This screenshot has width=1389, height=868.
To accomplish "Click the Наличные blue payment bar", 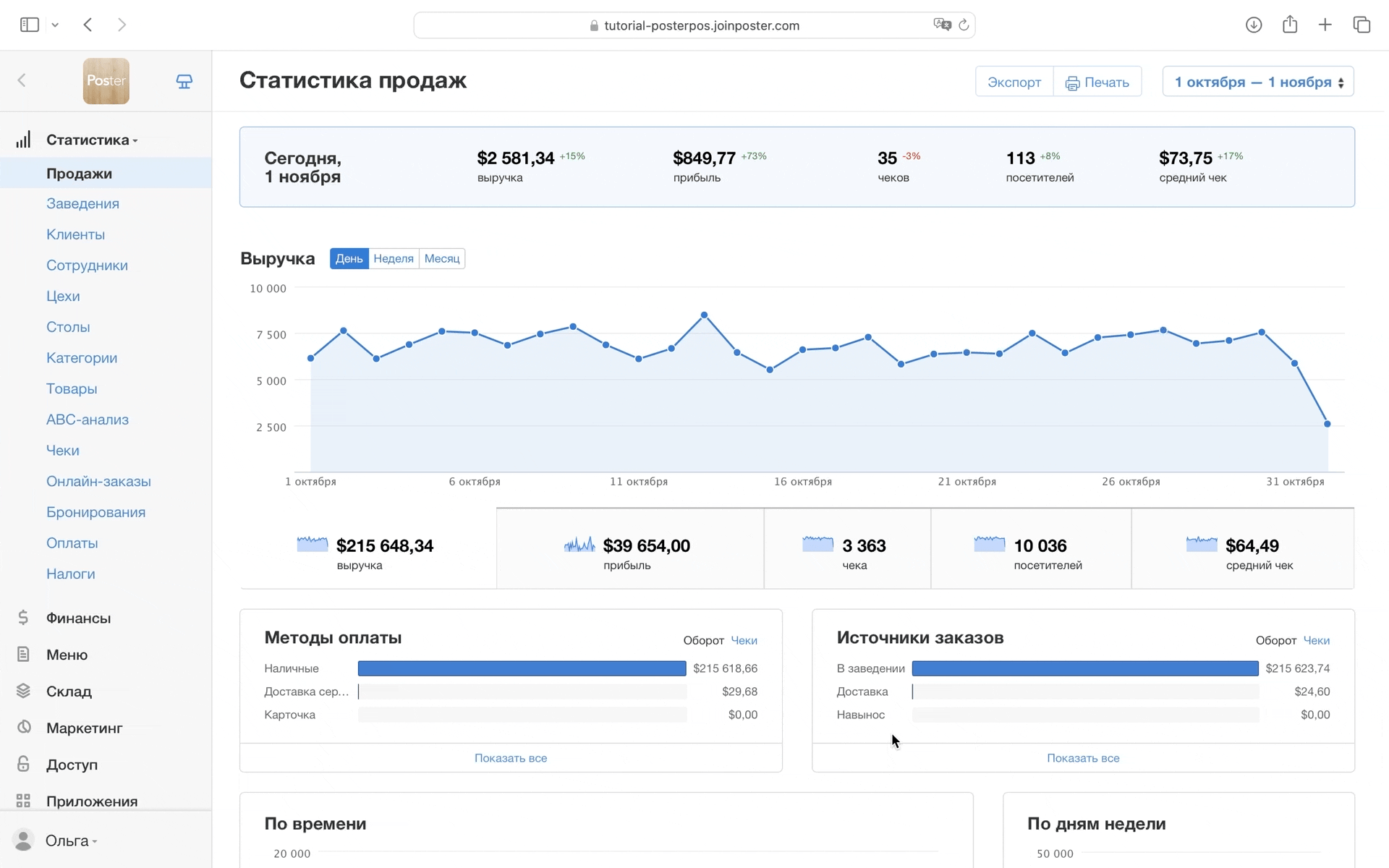I will click(x=522, y=668).
